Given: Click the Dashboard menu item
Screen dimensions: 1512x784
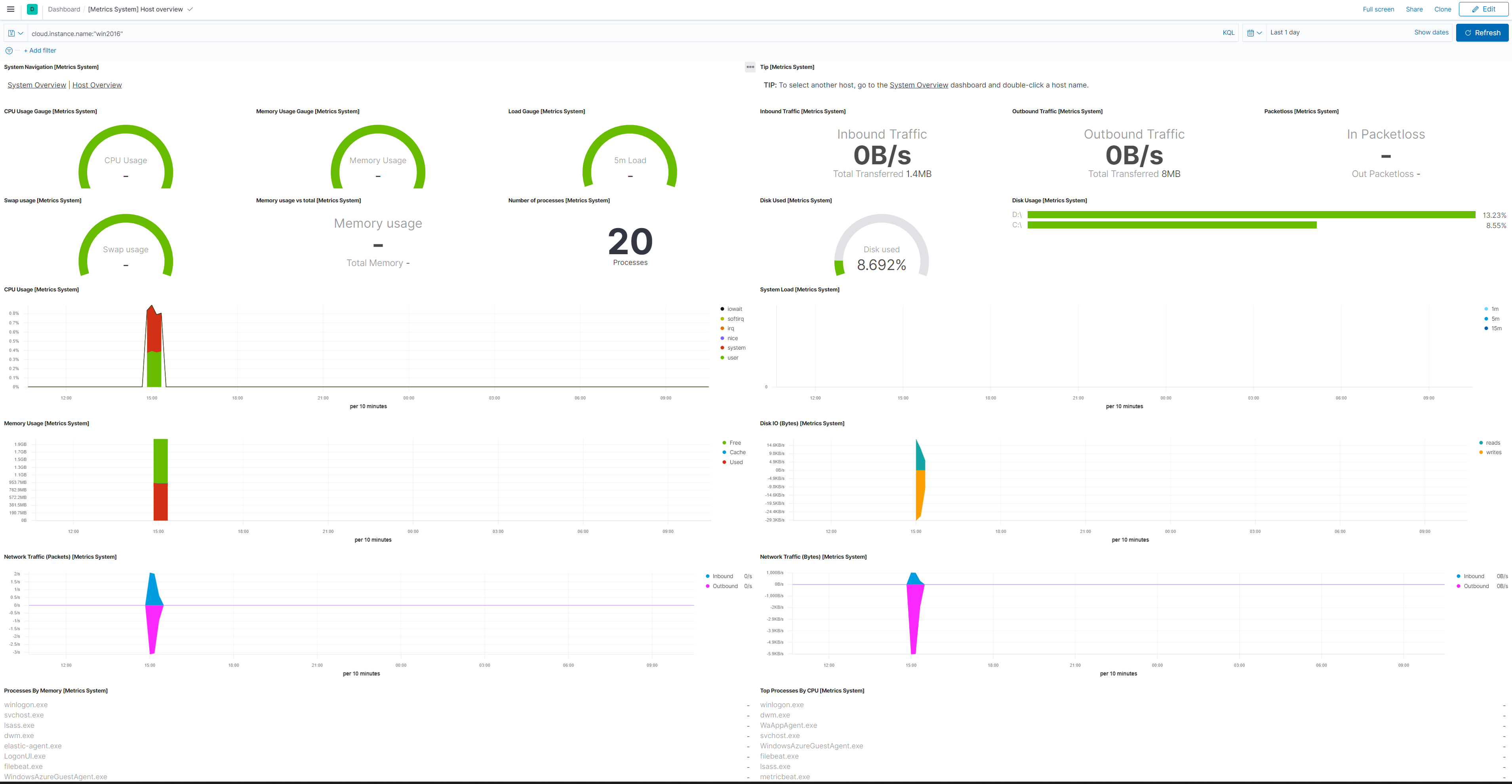Looking at the screenshot, I should tap(63, 9).
